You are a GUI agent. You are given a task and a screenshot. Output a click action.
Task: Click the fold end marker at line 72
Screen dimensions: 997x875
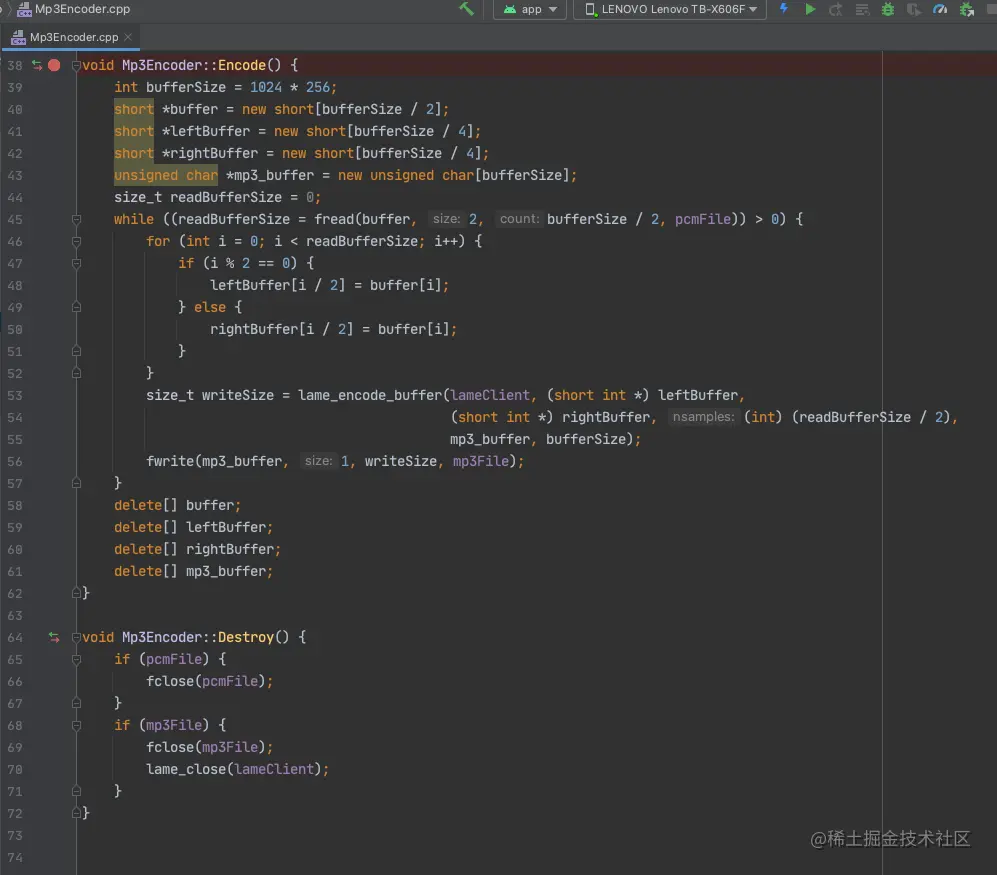click(x=76, y=813)
